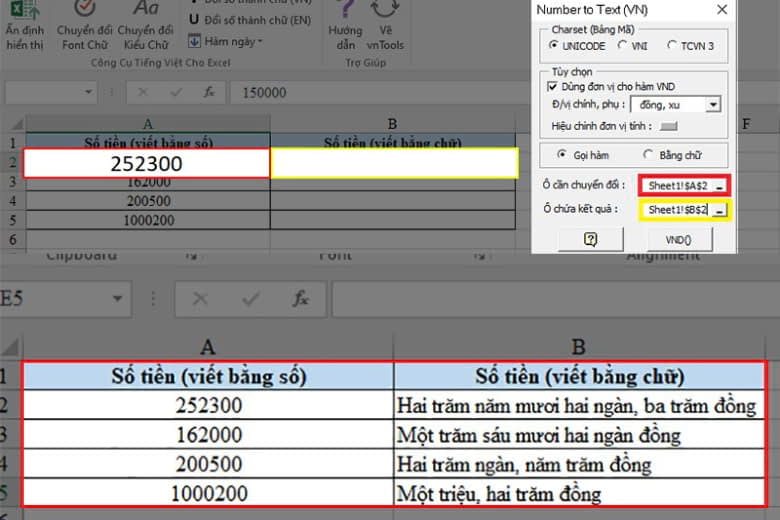Viewport: 780px width, 520px height.
Task: Open Chuyển đổi Font Chữ tool
Action: 85,25
